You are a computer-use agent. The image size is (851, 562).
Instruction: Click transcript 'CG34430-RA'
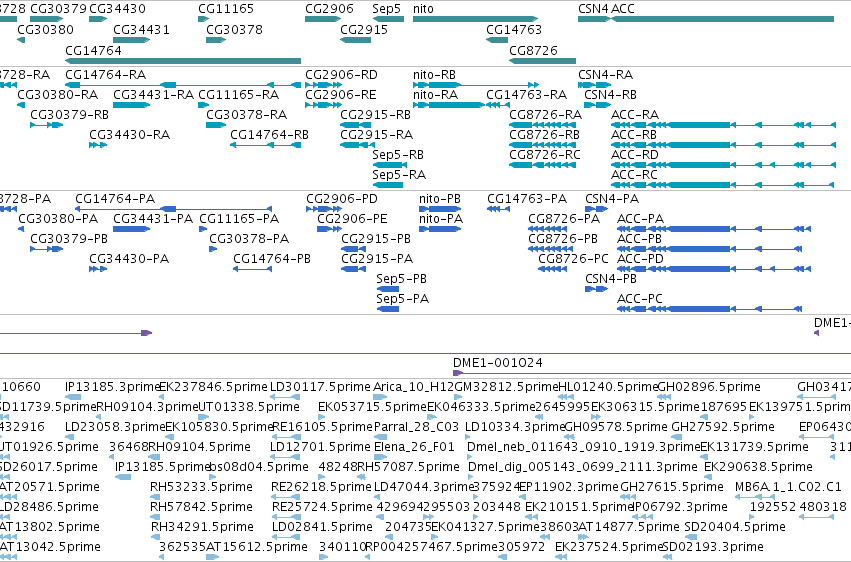[129, 135]
